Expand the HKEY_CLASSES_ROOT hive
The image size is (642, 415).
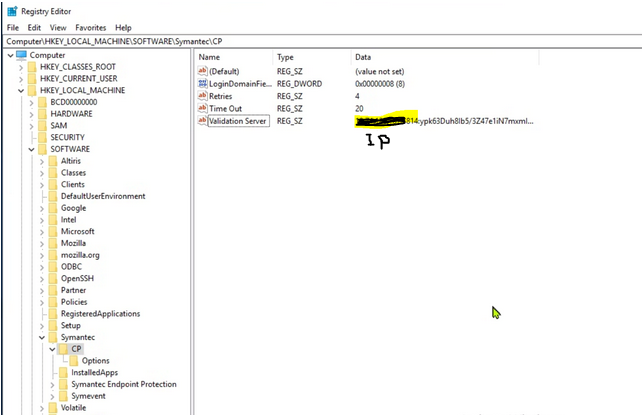(21, 67)
